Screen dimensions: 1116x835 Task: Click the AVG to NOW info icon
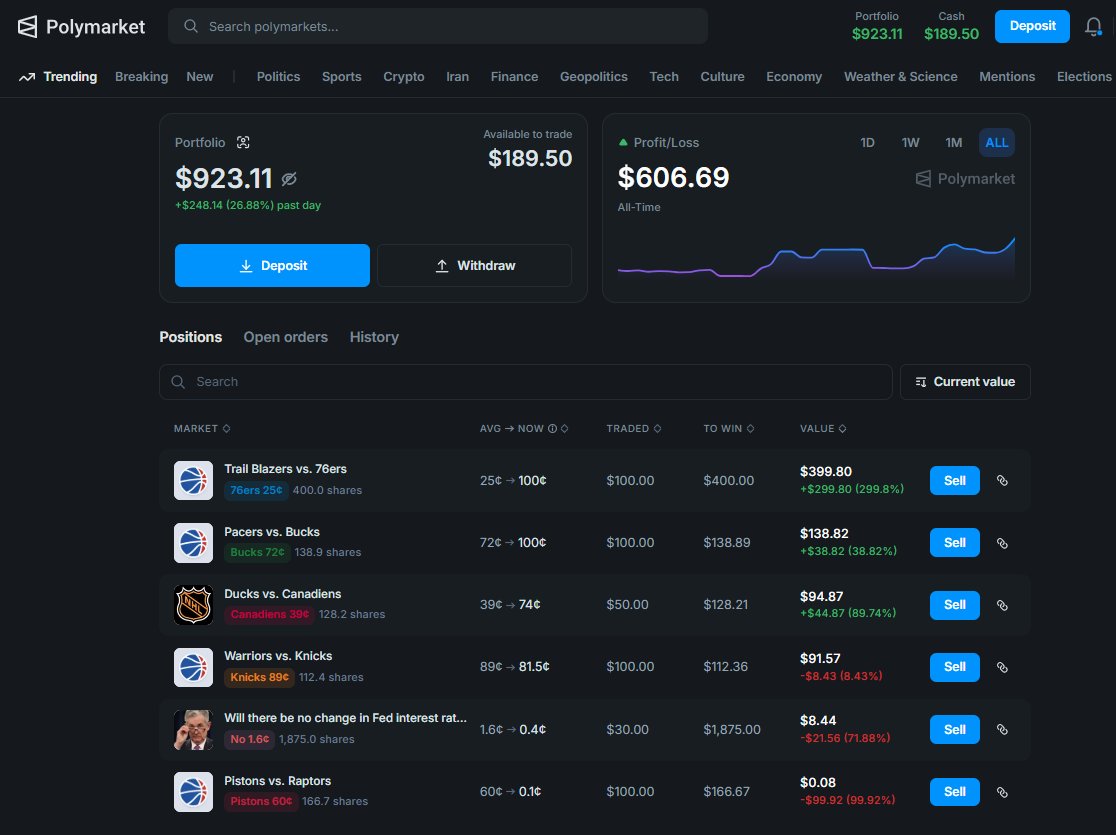click(x=552, y=429)
